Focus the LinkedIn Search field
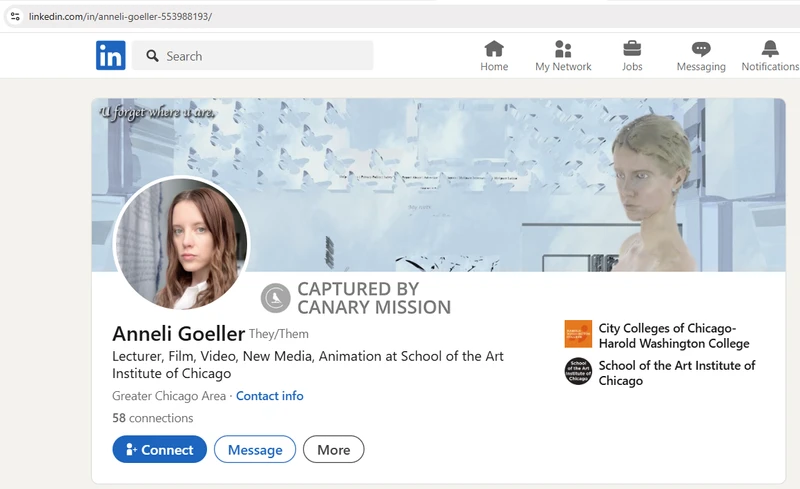Screen dimensions: 800x489 253,56
